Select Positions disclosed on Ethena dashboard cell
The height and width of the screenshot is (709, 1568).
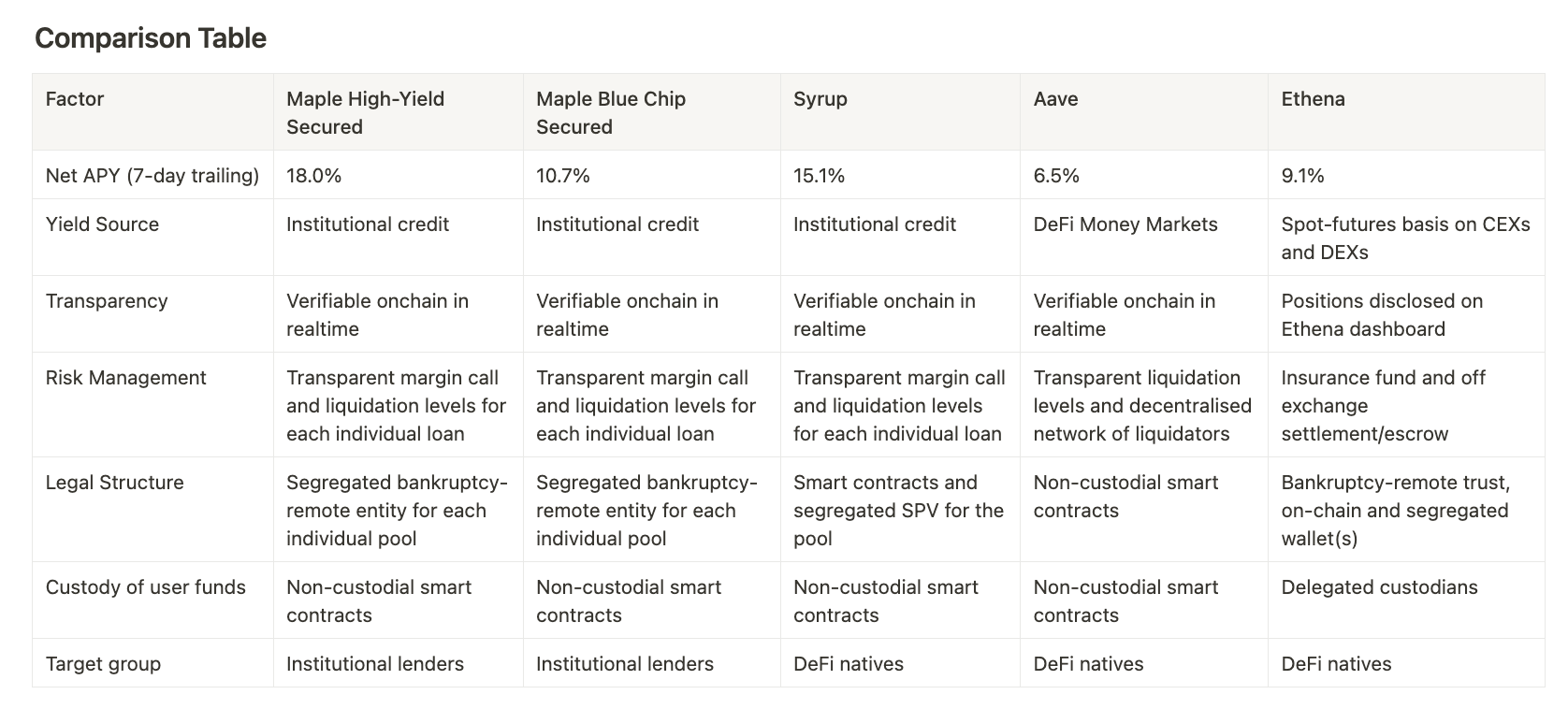tap(1382, 315)
